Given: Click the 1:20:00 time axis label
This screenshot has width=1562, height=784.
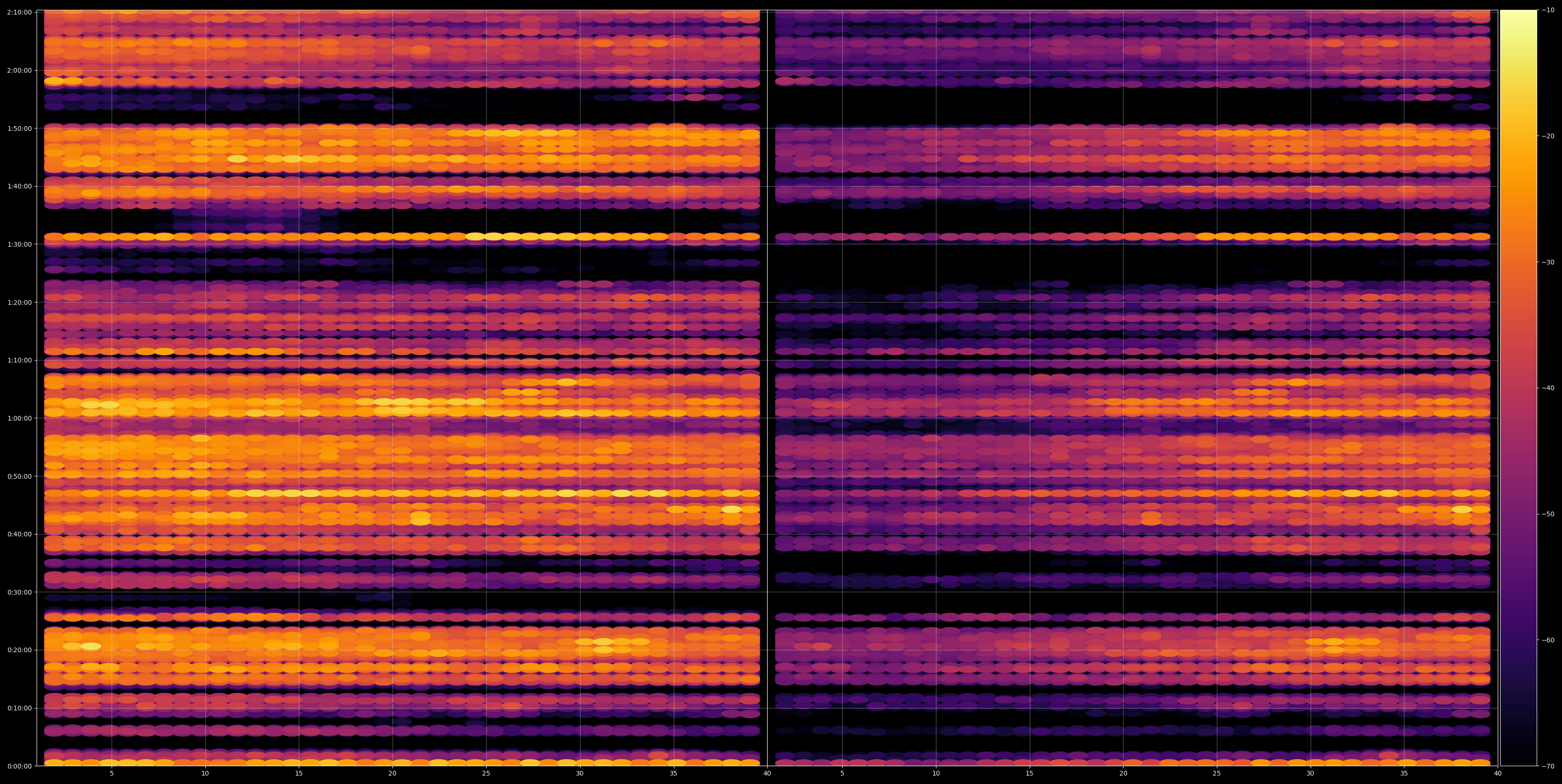Looking at the screenshot, I should tap(20, 302).
